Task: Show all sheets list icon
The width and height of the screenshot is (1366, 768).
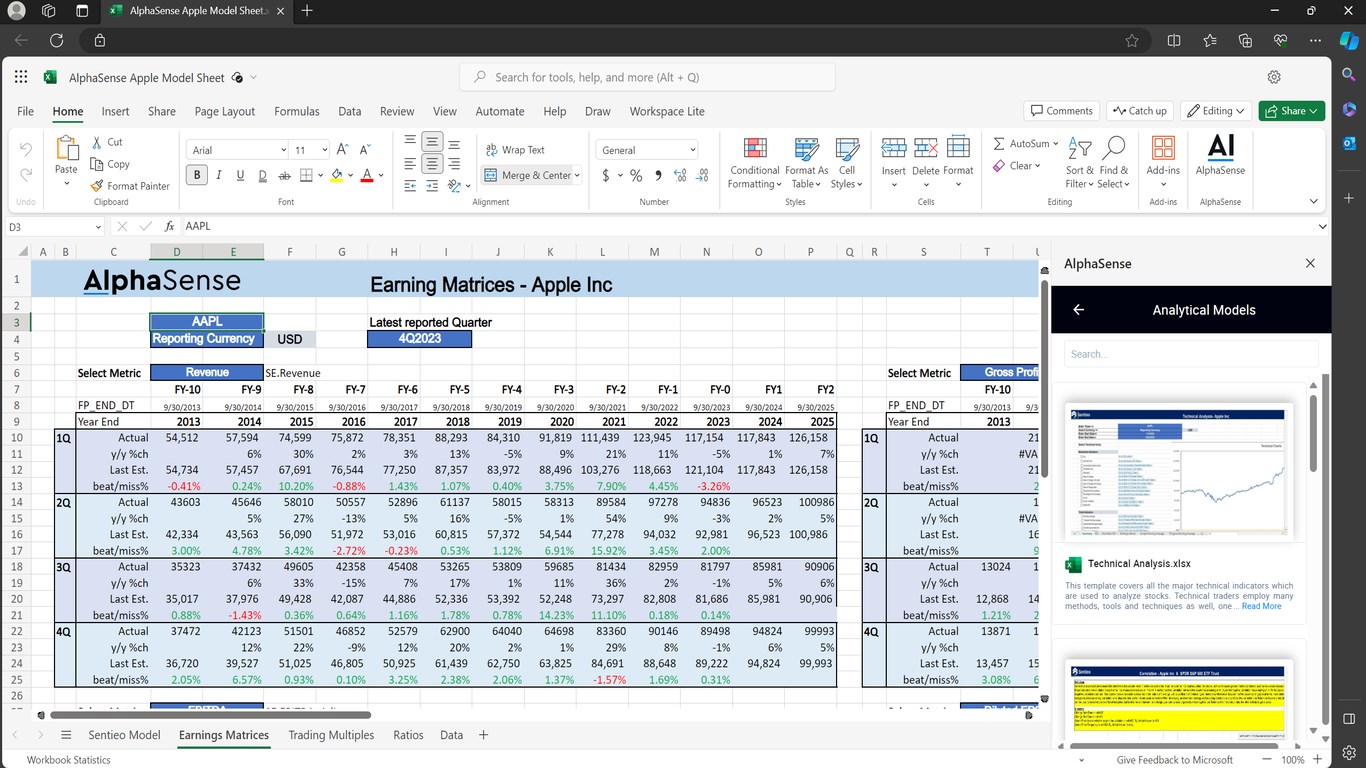Action: coord(66,735)
